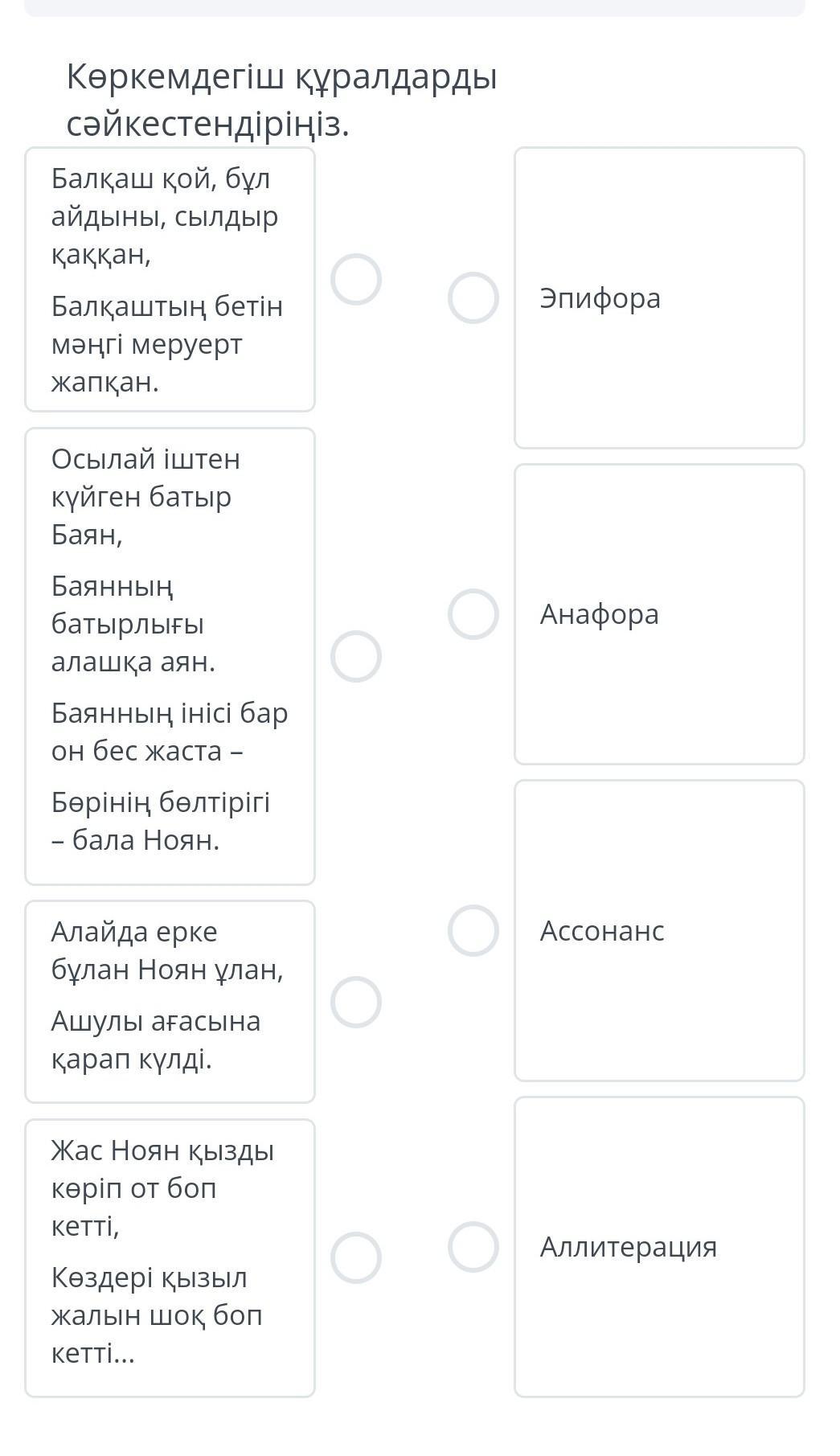
Task: Click the Осылай іштен күйген батыр Баян card
Action: (170, 656)
